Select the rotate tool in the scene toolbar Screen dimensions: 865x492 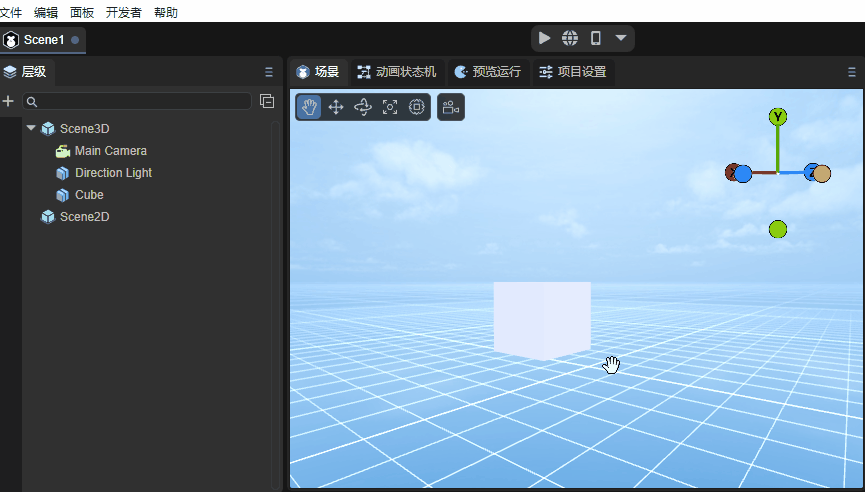click(363, 107)
